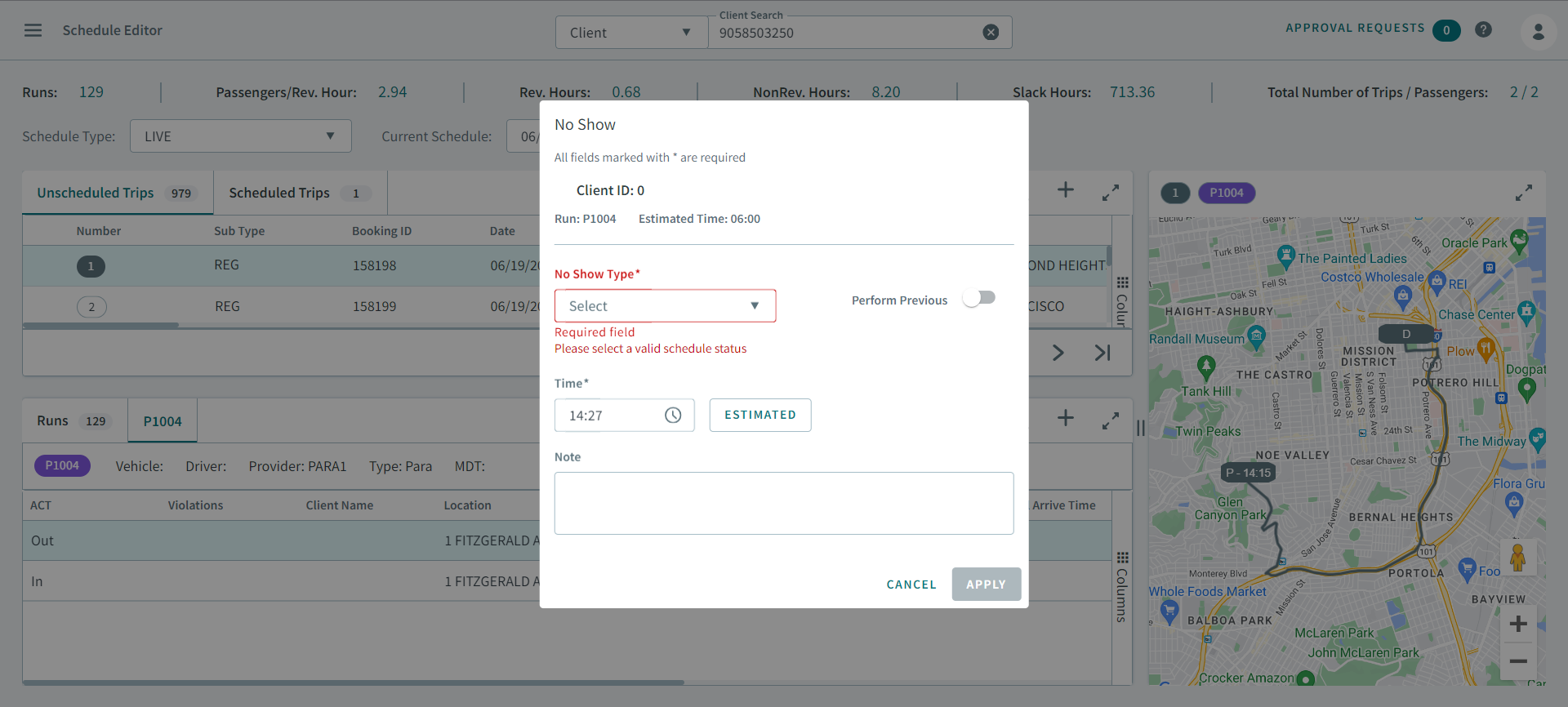The image size is (1568, 707).
Task: Click the Booking ID column header
Action: pyautogui.click(x=381, y=231)
